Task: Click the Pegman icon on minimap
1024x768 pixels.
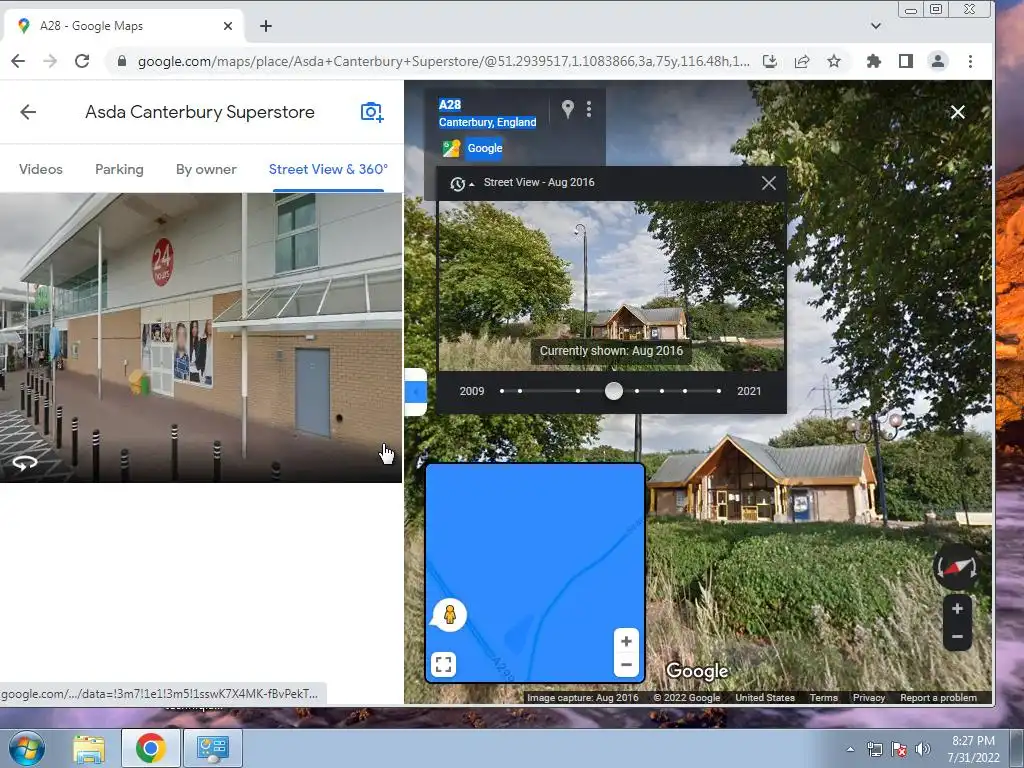Action: click(449, 615)
